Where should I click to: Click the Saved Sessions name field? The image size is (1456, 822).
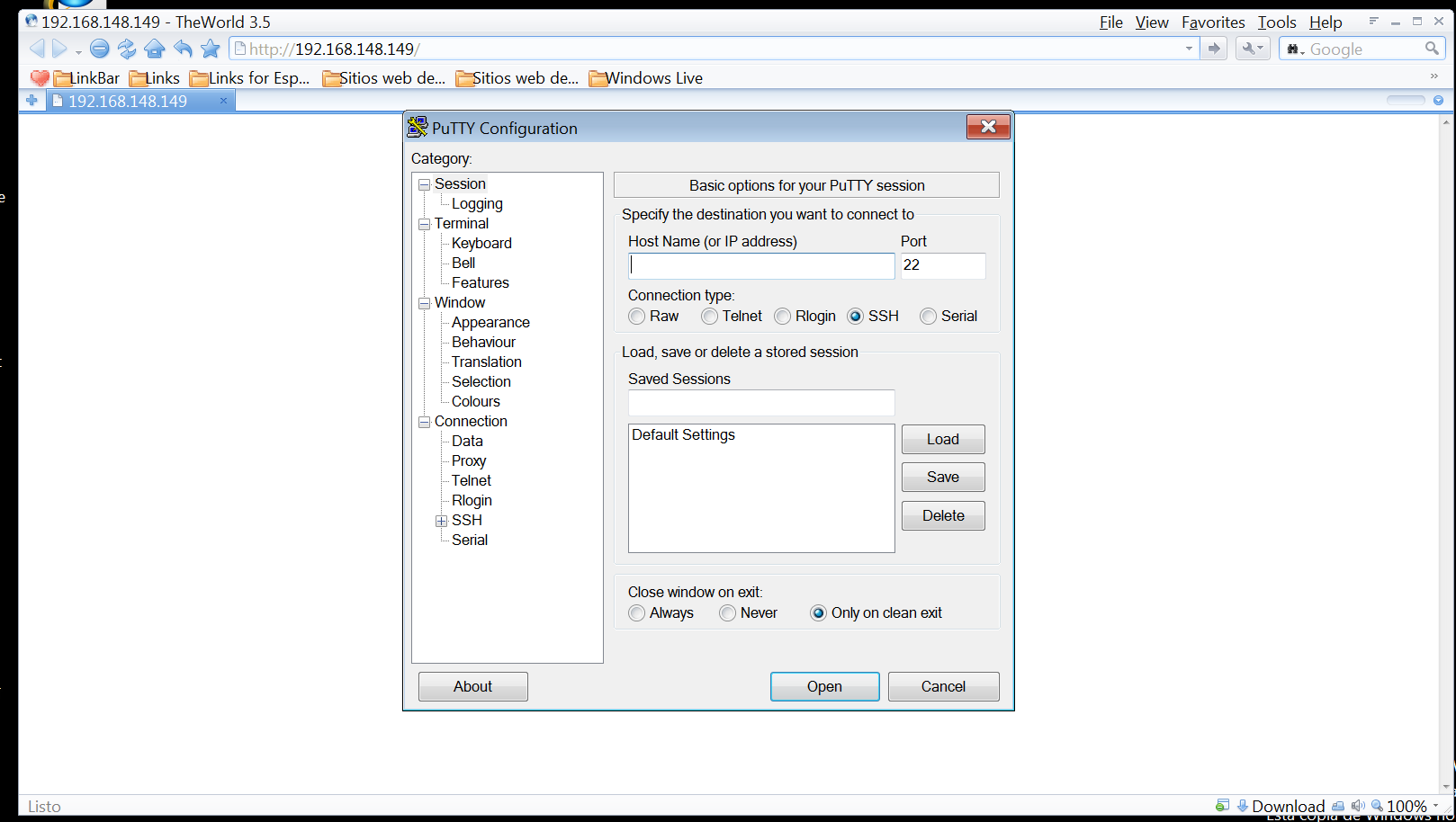tap(761, 403)
